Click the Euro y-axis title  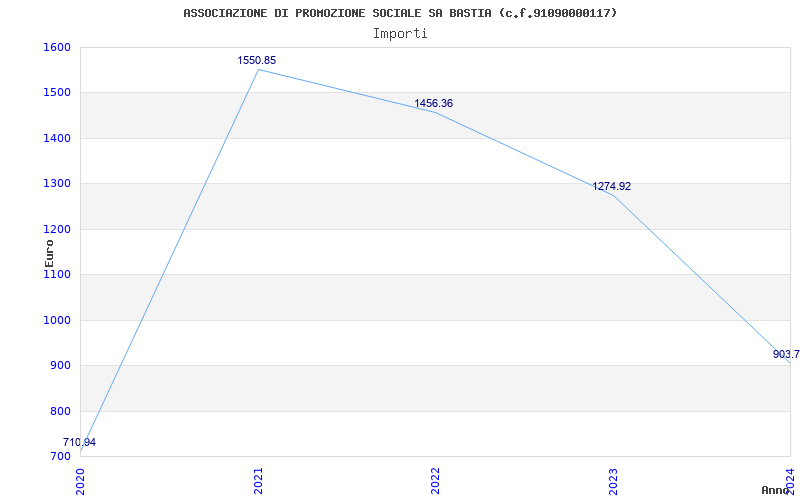(49, 252)
